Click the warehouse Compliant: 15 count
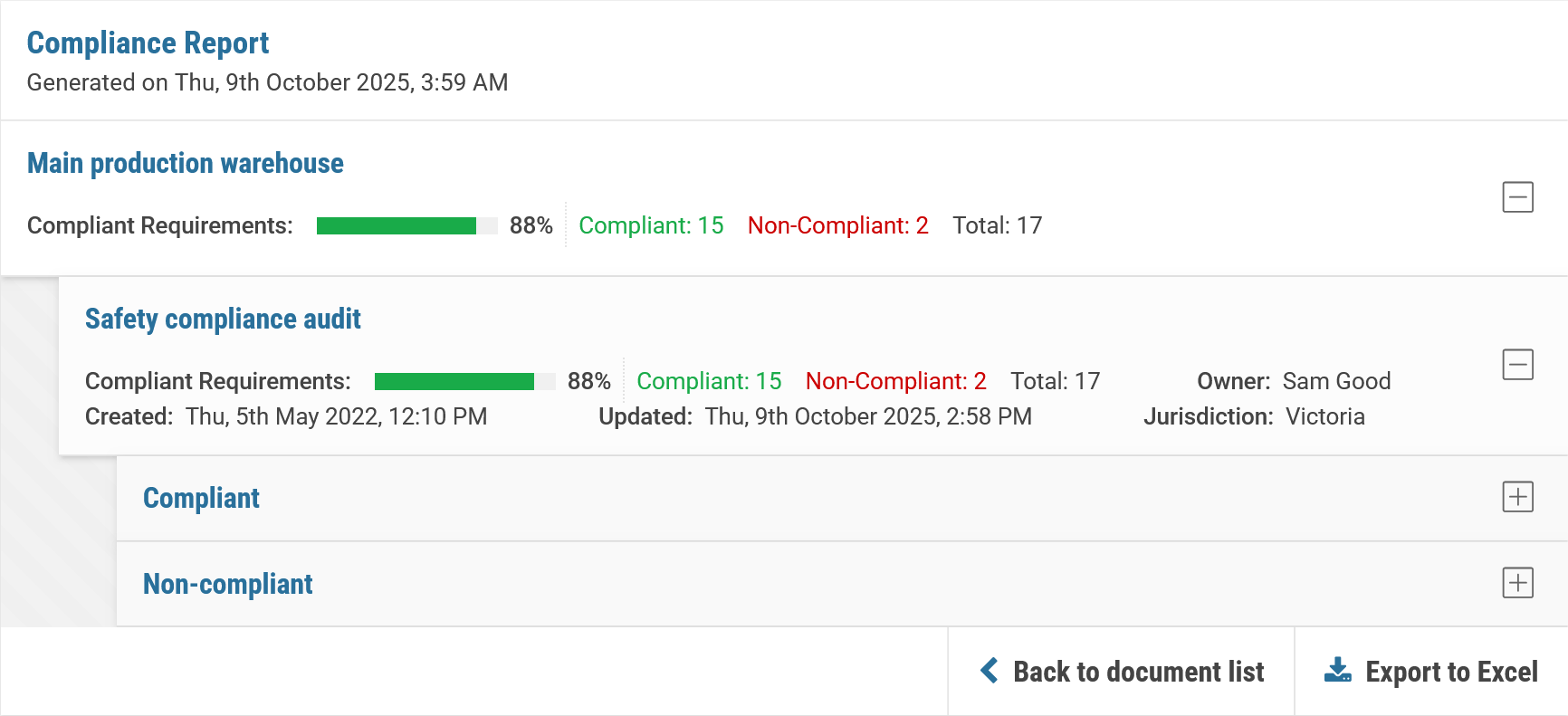The height and width of the screenshot is (716, 1568). 651,225
